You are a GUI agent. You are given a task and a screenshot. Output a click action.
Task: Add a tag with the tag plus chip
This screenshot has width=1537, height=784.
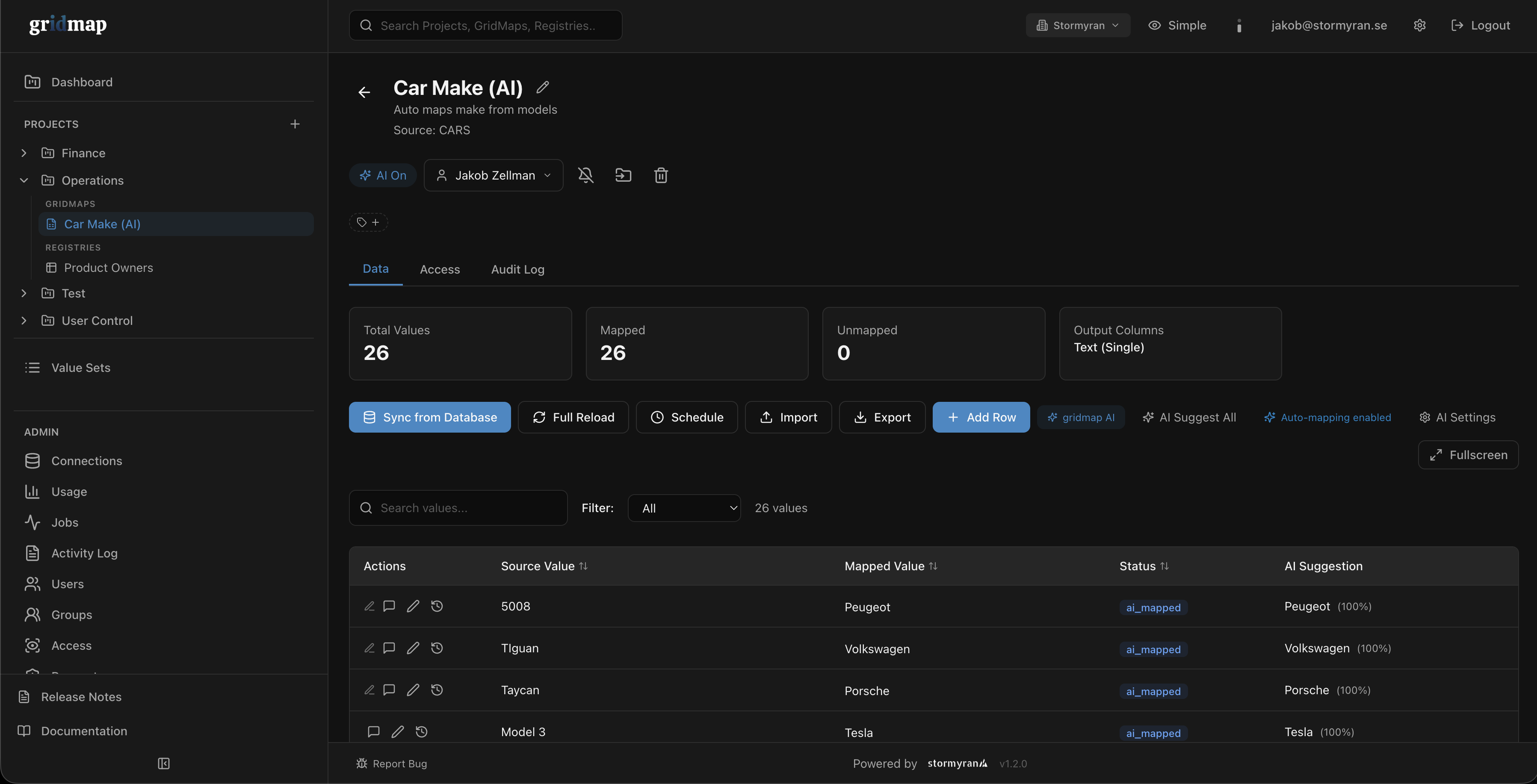[x=368, y=222]
